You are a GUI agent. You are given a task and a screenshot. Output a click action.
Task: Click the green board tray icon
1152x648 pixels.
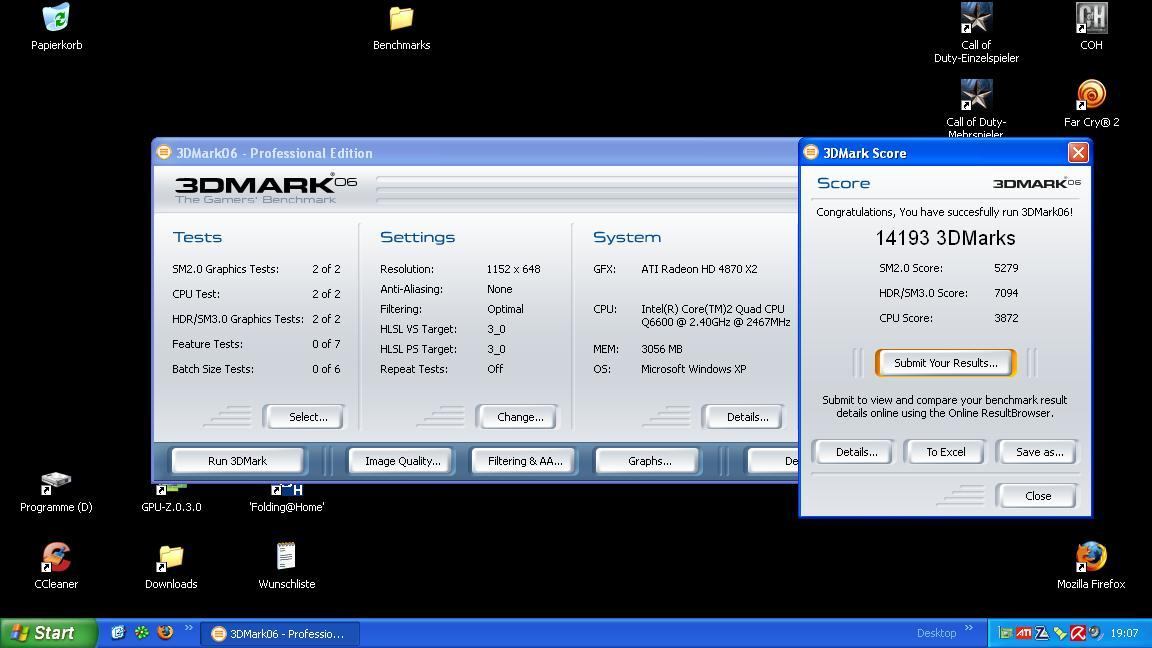point(1006,633)
